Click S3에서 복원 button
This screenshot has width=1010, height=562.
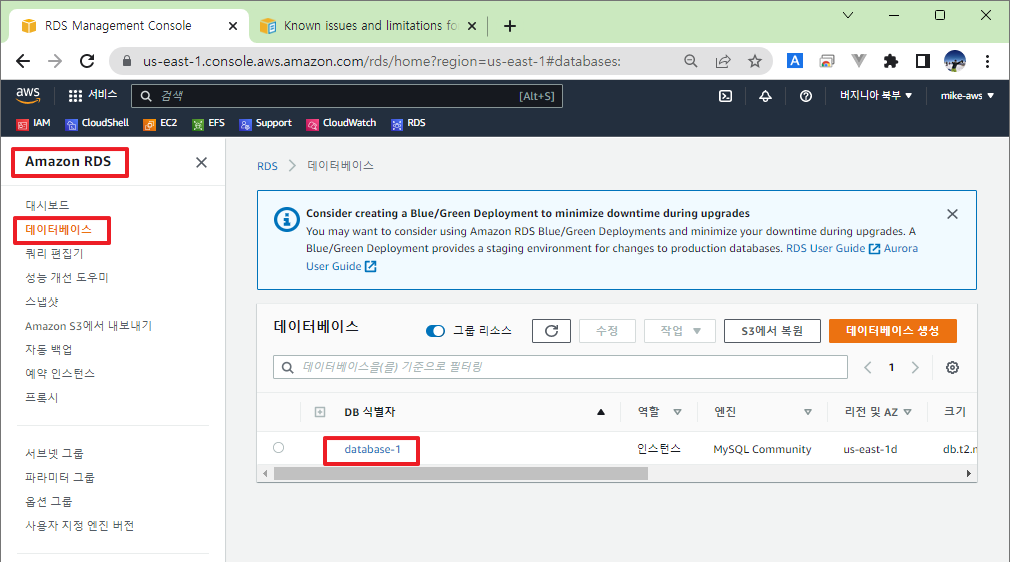click(772, 331)
